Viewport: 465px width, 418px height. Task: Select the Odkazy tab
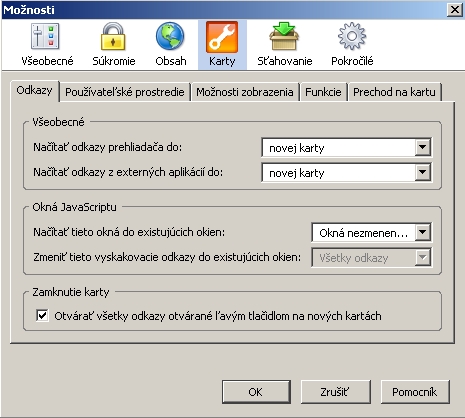[34, 91]
